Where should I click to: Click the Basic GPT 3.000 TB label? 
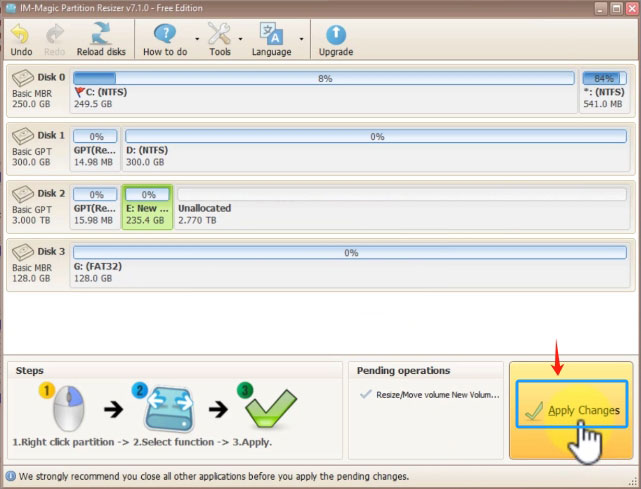(x=32, y=215)
